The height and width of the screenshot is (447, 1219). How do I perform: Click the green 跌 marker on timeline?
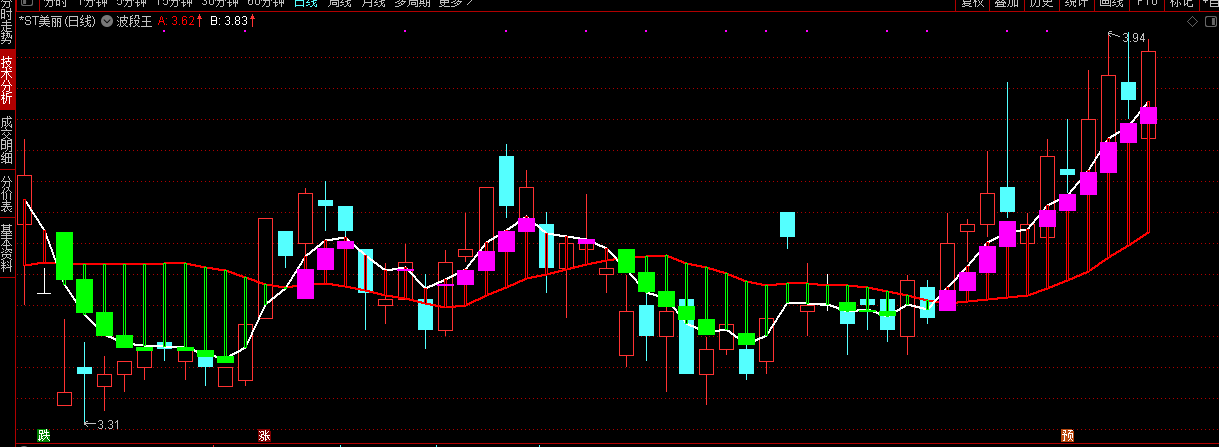44,436
